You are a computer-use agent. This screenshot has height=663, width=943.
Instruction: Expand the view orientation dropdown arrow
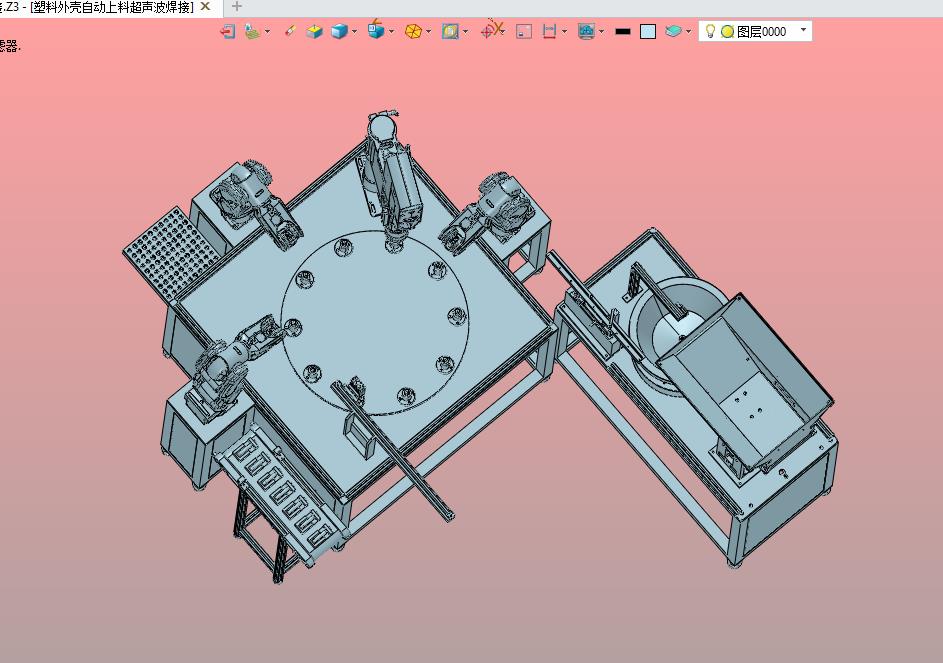point(391,32)
